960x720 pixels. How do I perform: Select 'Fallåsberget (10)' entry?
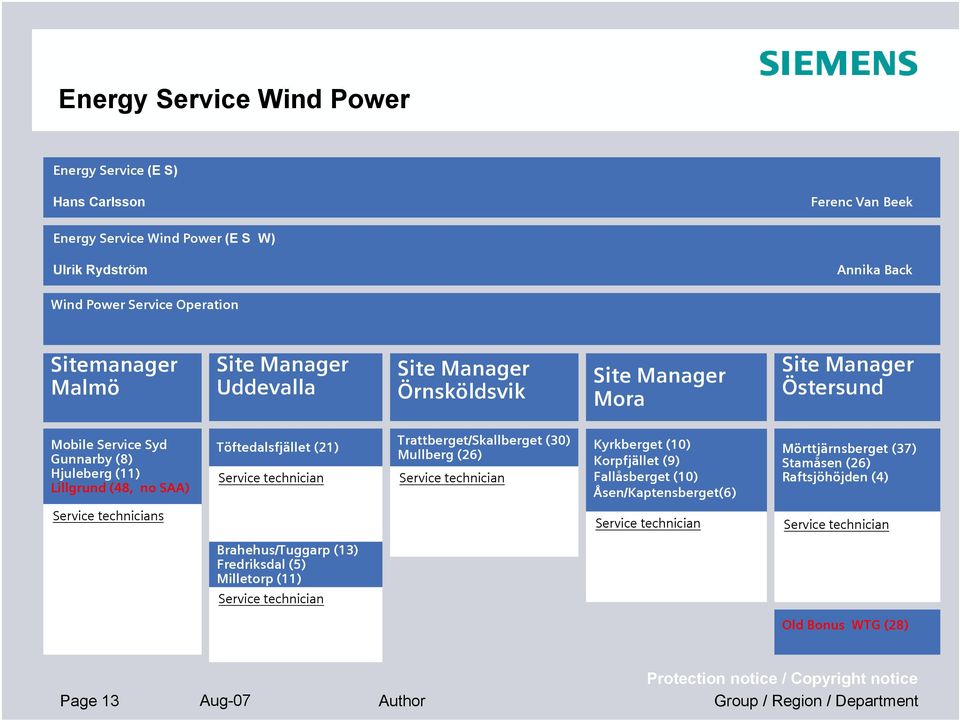645,476
